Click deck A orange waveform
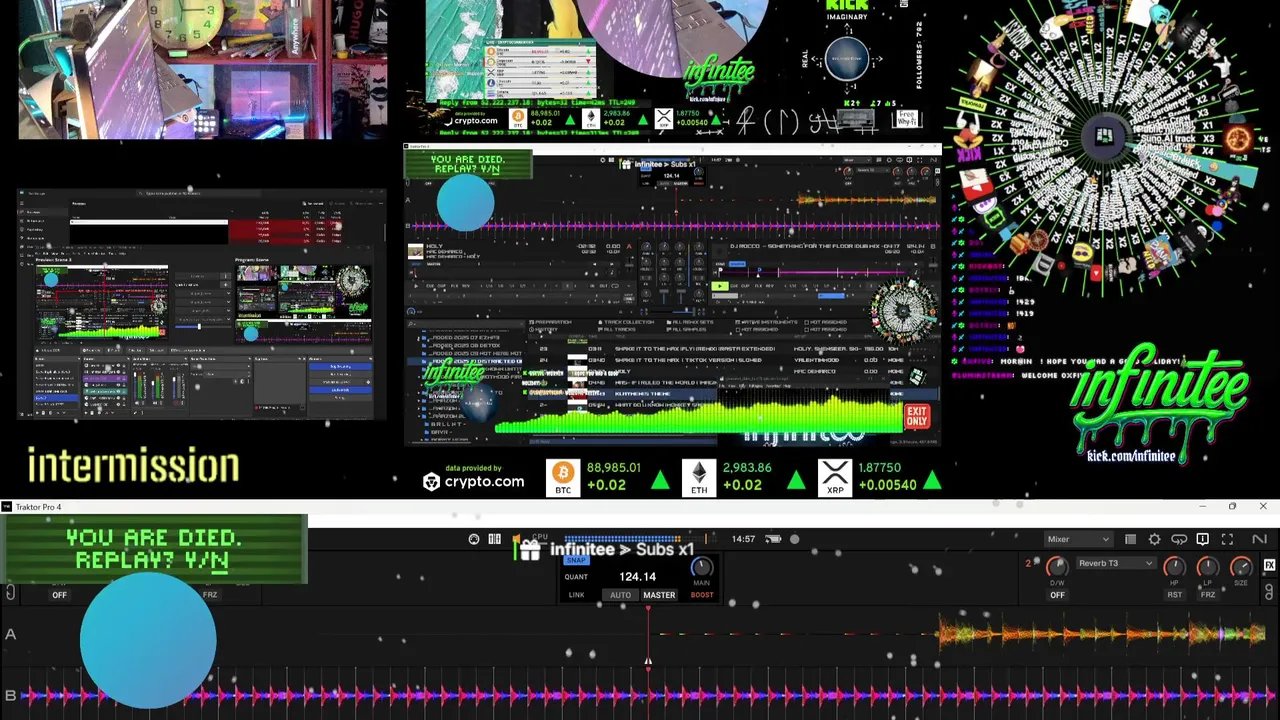 (x=1100, y=634)
